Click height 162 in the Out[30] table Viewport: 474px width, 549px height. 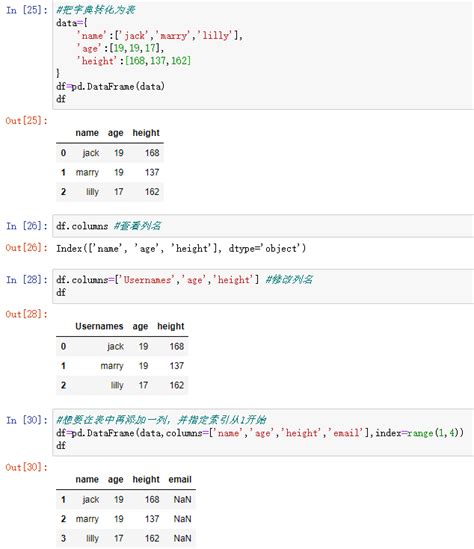(x=152, y=538)
